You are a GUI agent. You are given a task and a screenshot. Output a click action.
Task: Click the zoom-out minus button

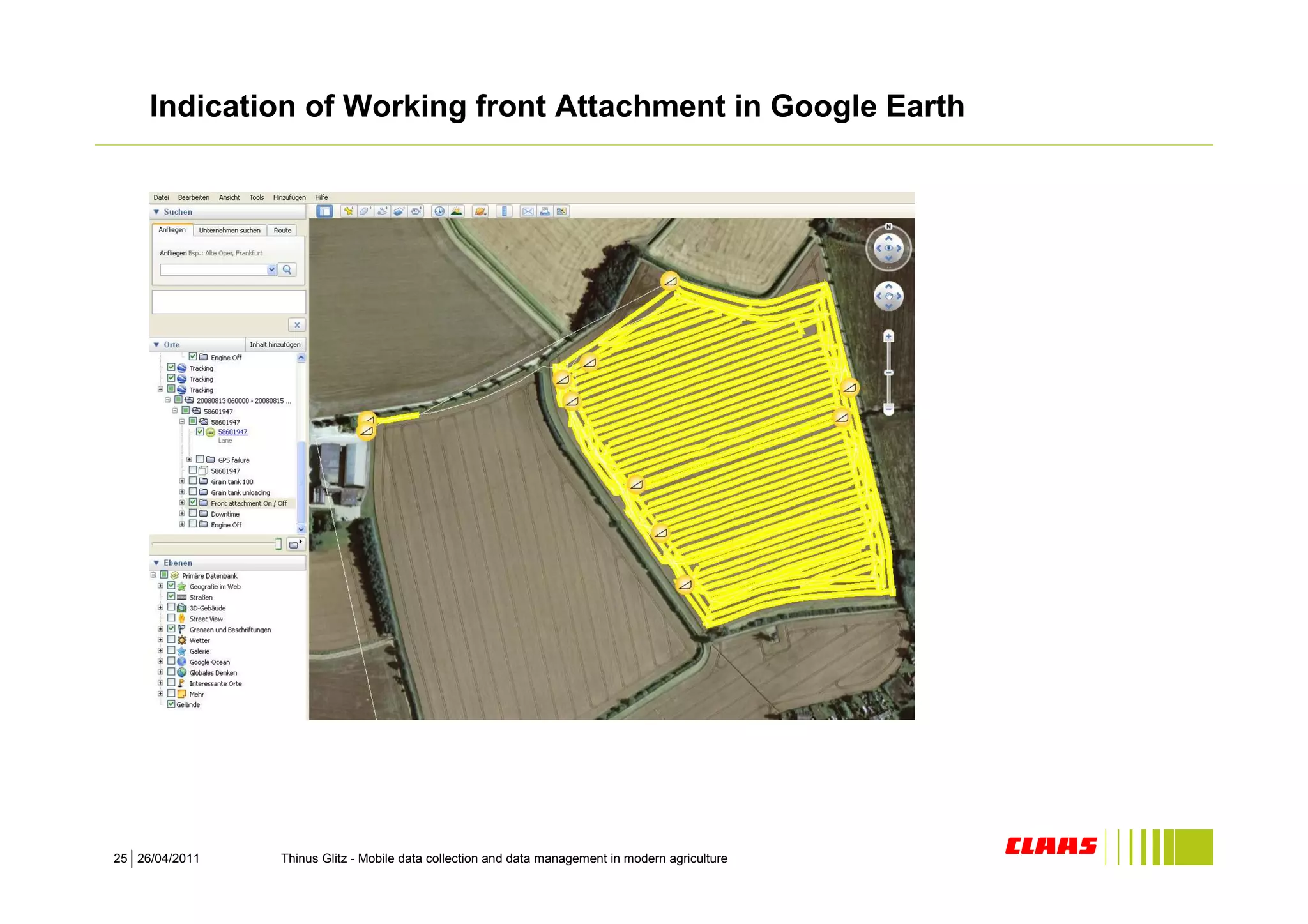[x=888, y=409]
